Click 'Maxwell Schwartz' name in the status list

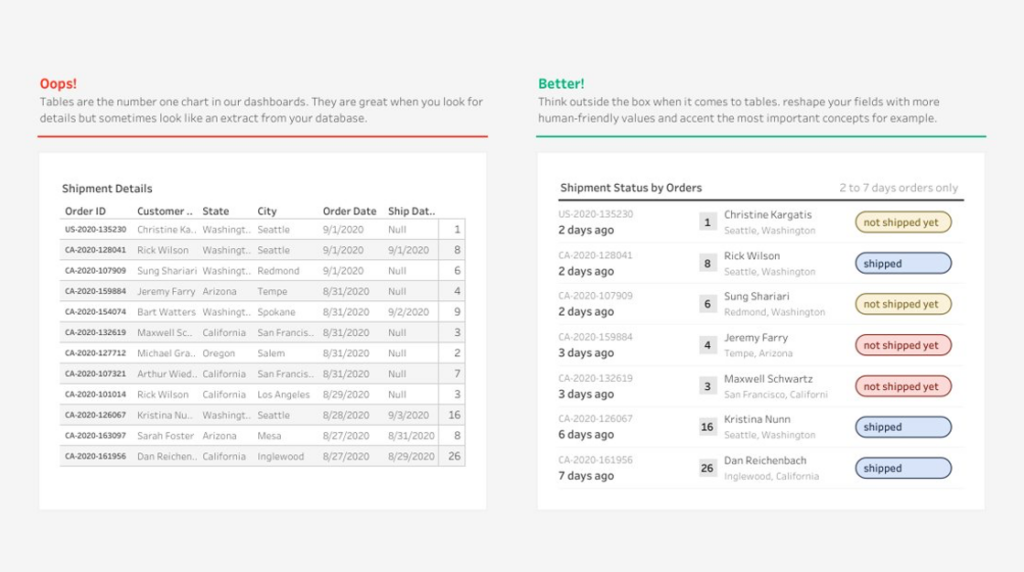tap(768, 379)
